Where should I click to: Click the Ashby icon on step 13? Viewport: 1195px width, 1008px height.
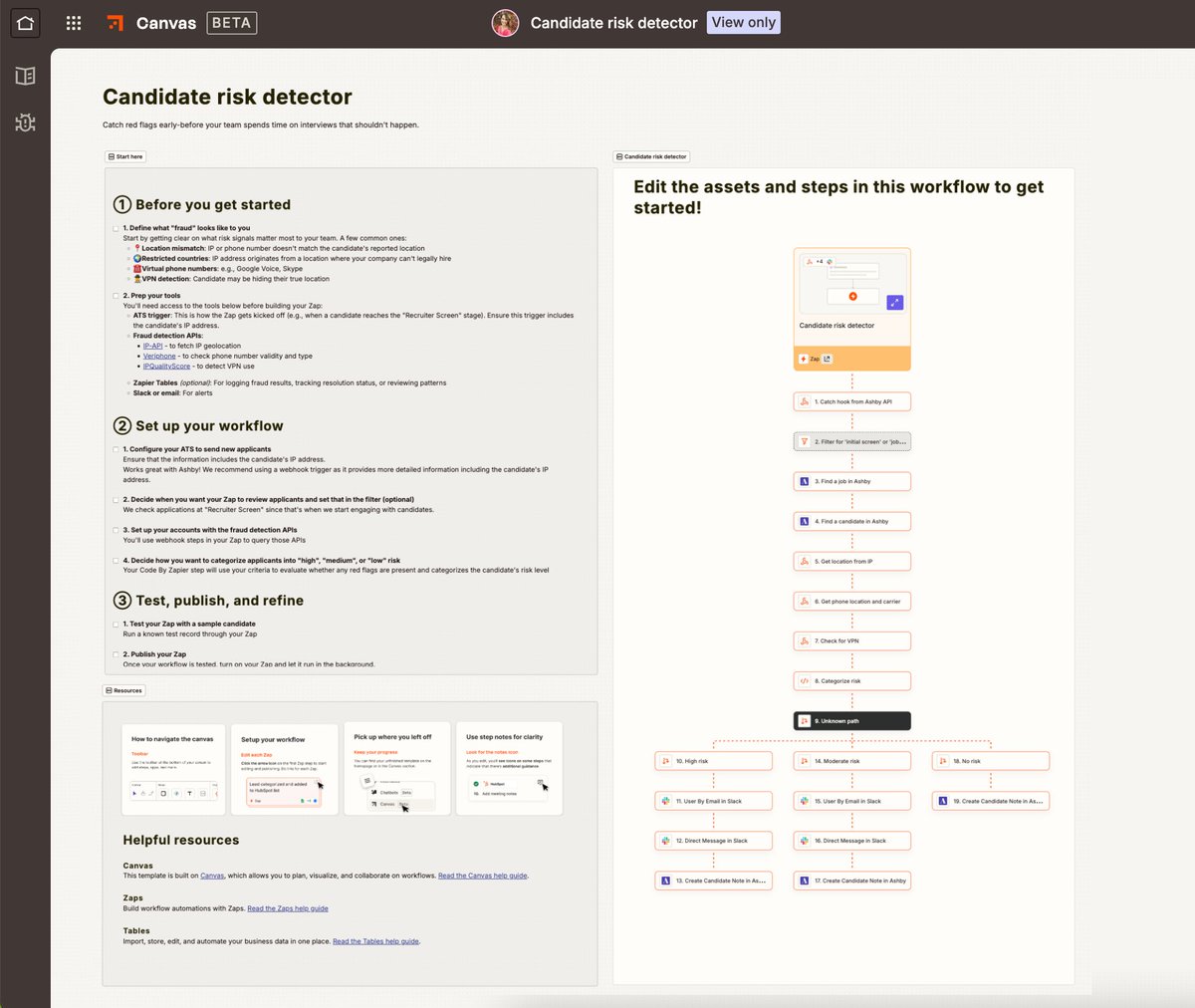tap(666, 881)
